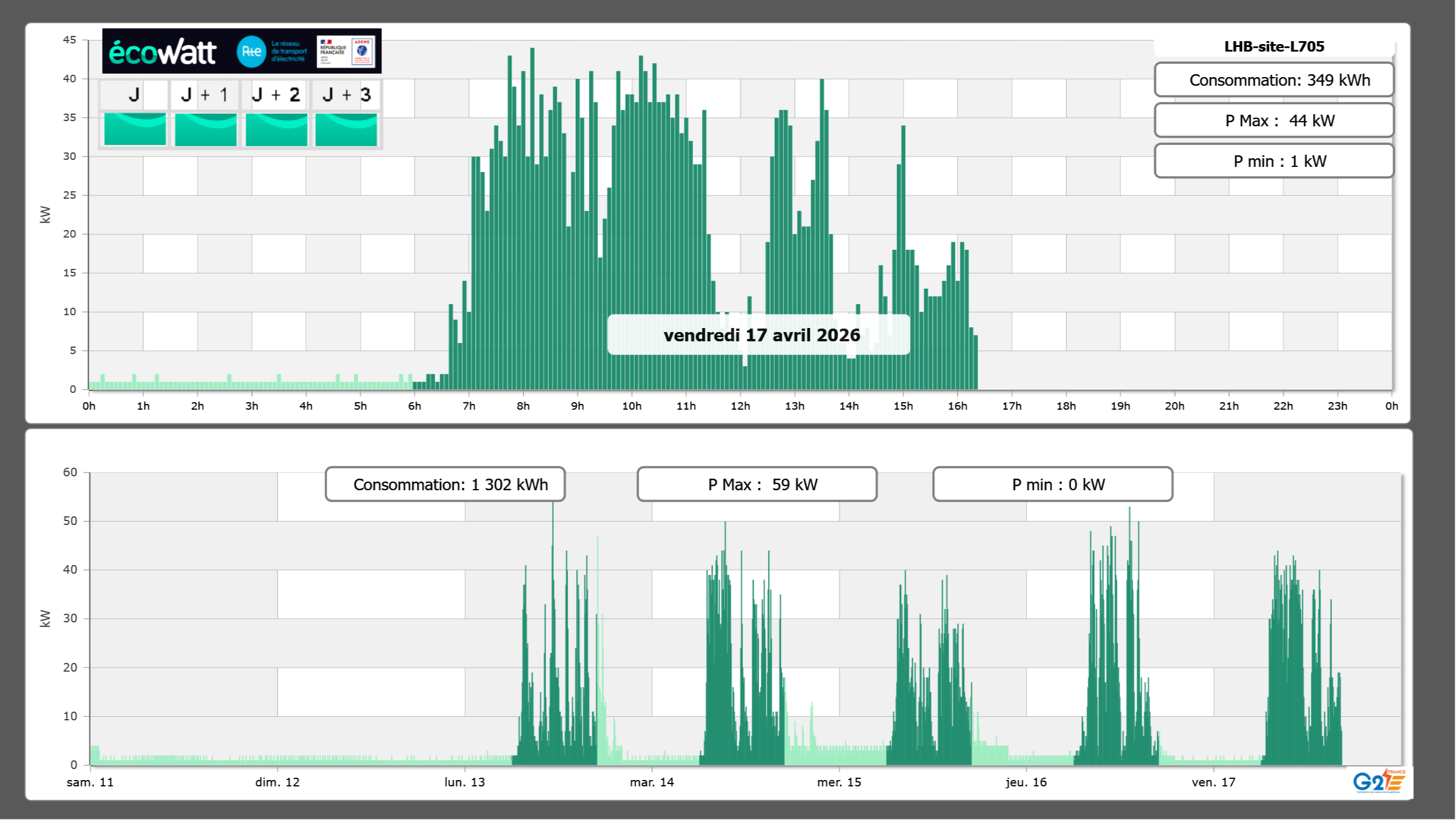Click the LHB-site-L705 site title
1456x820 pixels.
(x=1273, y=46)
